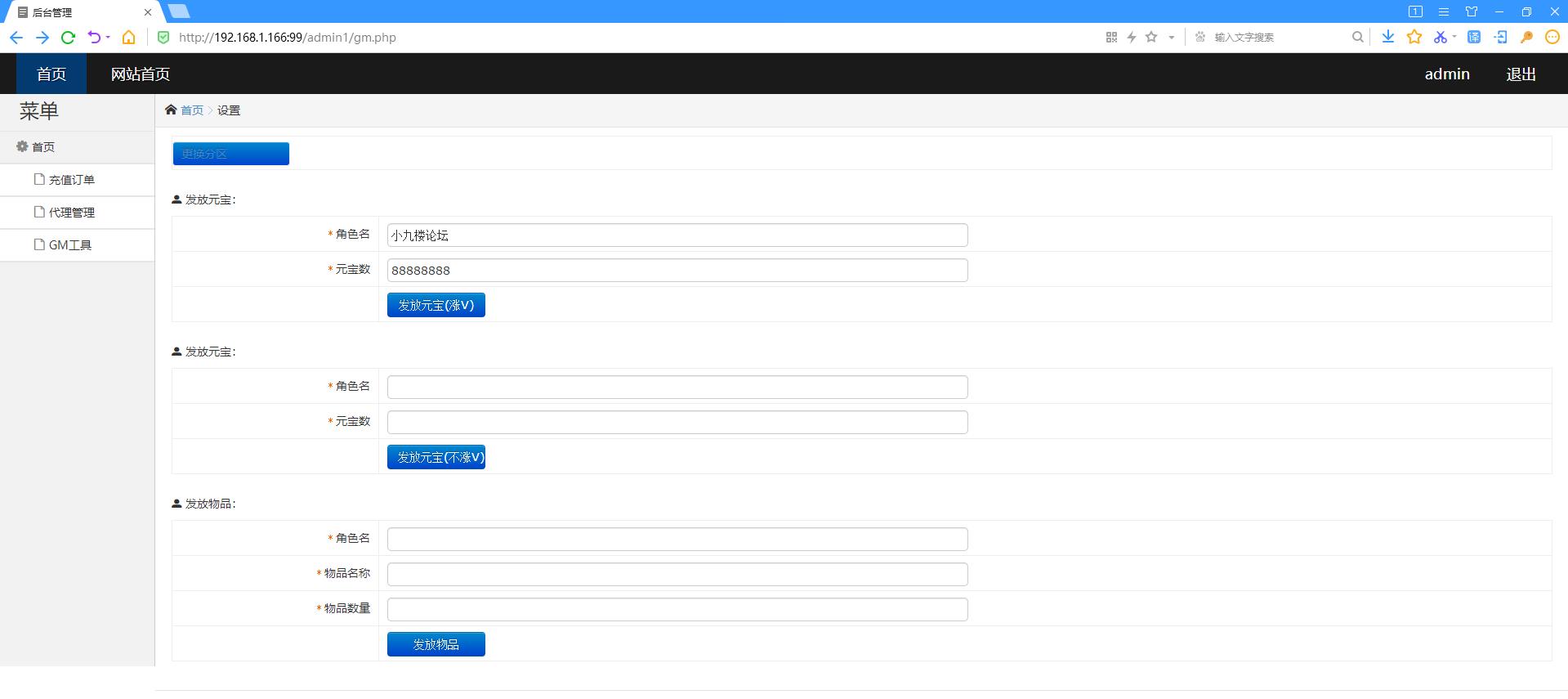Open the downloads arrow icon
Image resolution: width=1568 pixels, height=699 pixels.
click(x=1387, y=37)
